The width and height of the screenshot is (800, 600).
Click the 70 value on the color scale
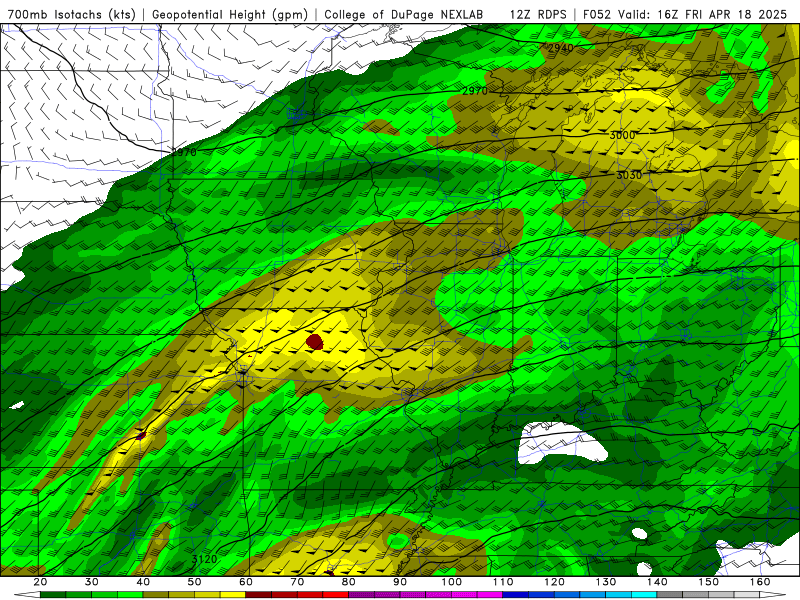297,582
